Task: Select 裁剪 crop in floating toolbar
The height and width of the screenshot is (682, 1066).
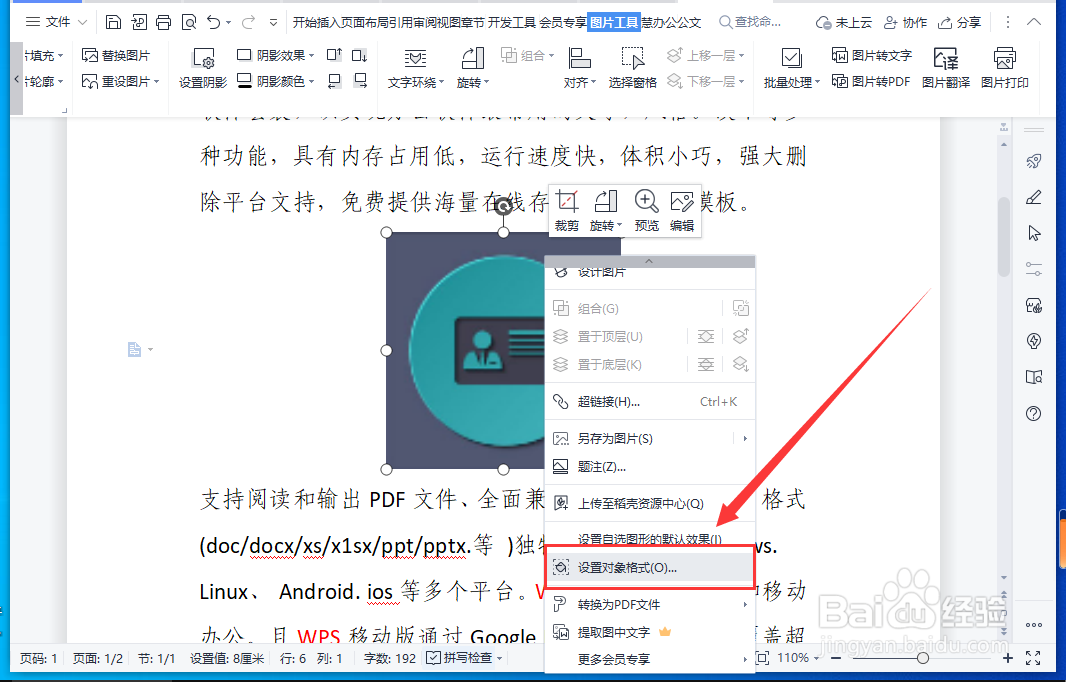Action: [x=566, y=211]
